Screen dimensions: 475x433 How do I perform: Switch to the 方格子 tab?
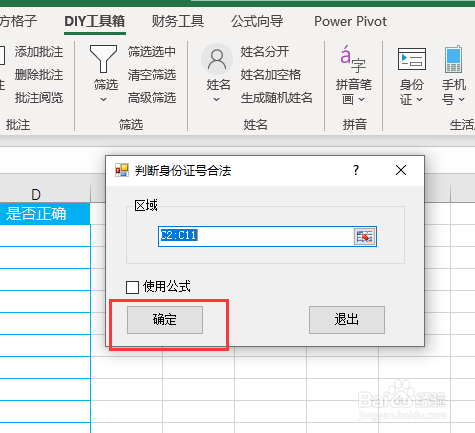point(18,21)
